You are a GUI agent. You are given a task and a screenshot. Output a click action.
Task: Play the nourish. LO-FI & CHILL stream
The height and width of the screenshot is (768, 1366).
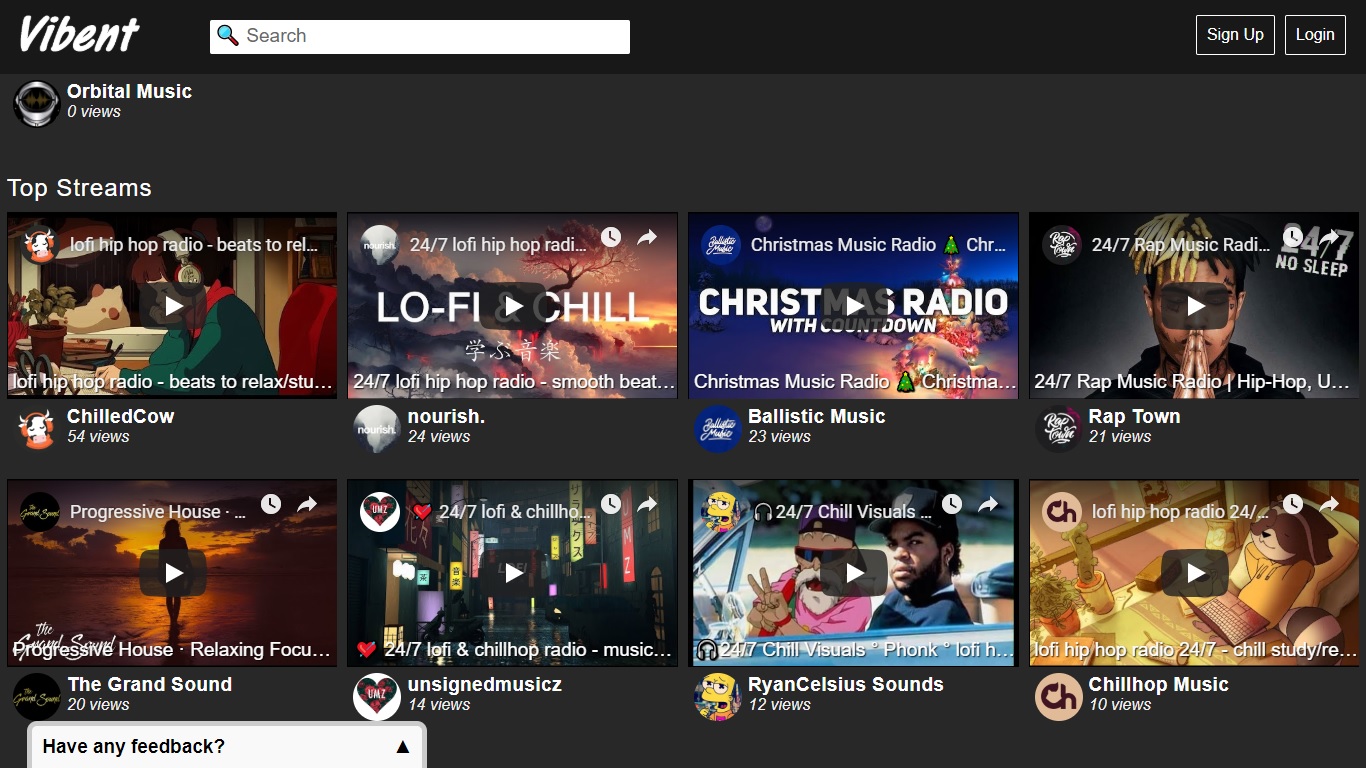[513, 306]
